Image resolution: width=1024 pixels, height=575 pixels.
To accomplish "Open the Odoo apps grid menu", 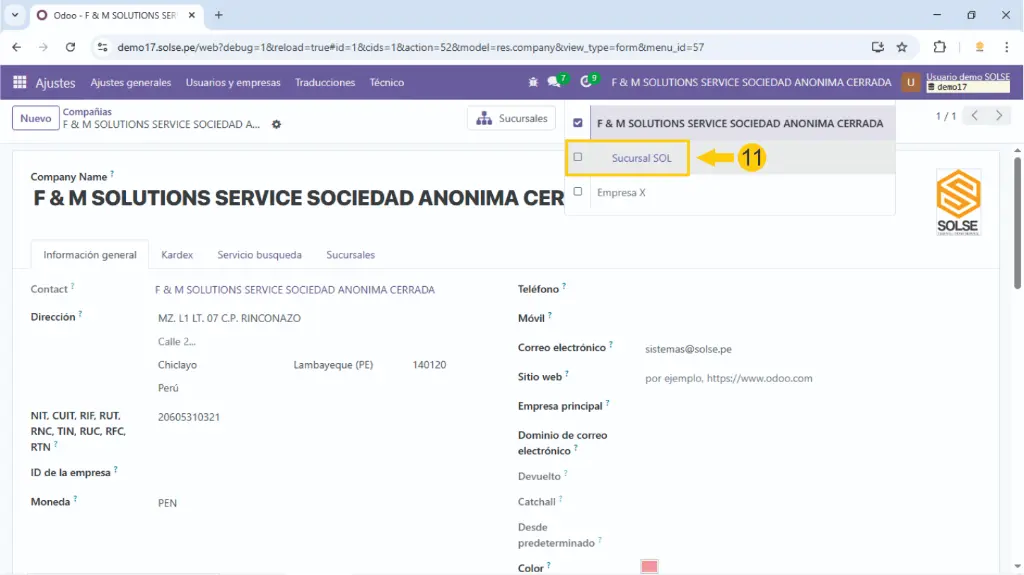I will coord(19,83).
